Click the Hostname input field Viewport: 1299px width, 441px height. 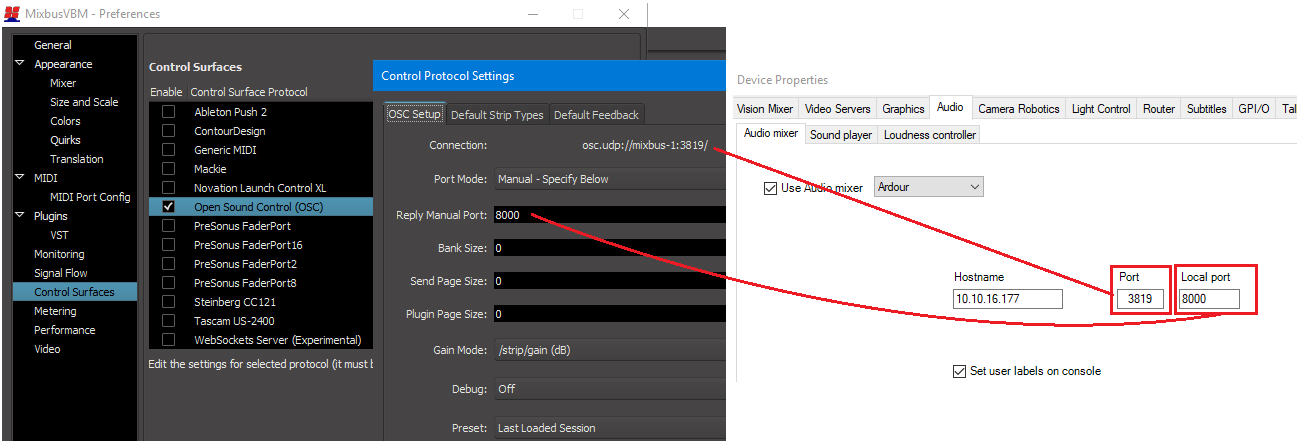click(x=1007, y=299)
